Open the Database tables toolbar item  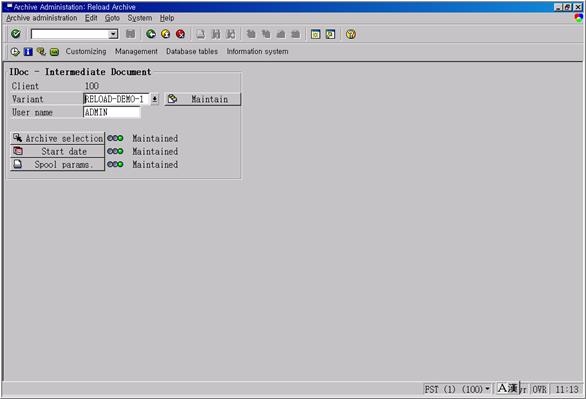(192, 52)
